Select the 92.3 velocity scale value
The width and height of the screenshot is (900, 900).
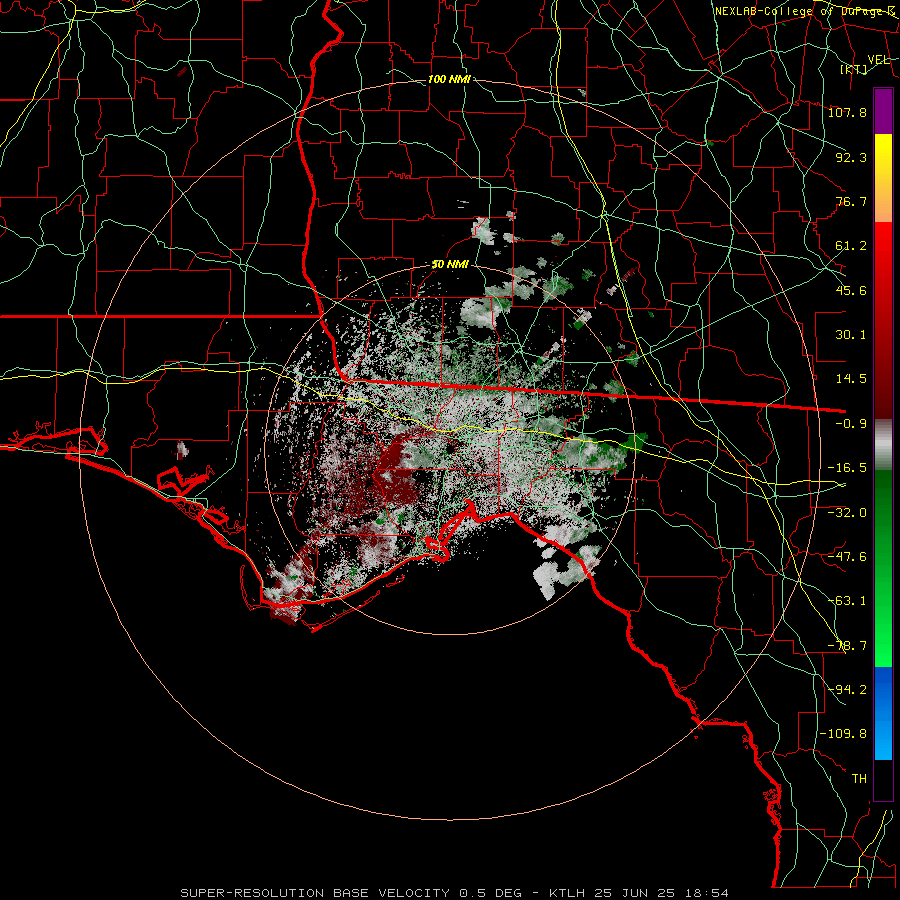point(851,157)
